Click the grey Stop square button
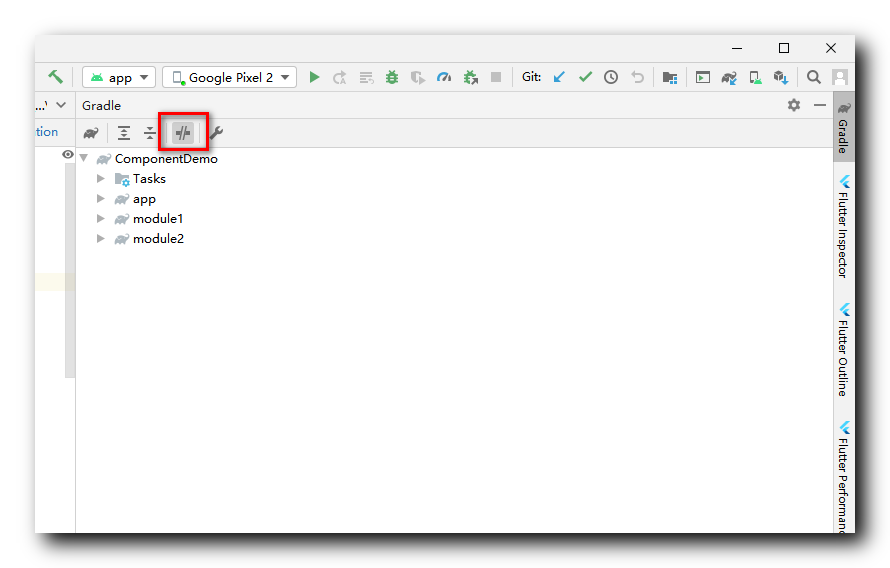The width and height of the screenshot is (890, 568). click(x=496, y=77)
